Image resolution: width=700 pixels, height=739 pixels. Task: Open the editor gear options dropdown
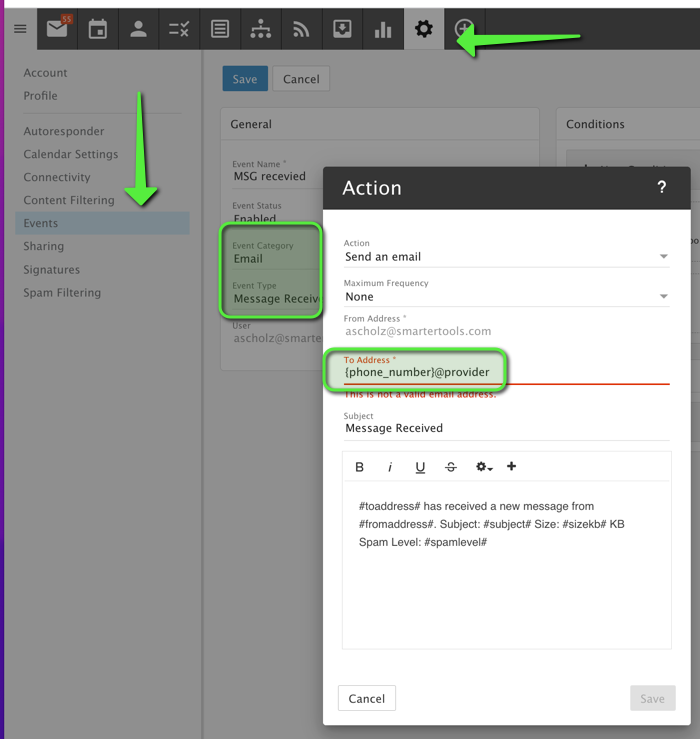(484, 467)
